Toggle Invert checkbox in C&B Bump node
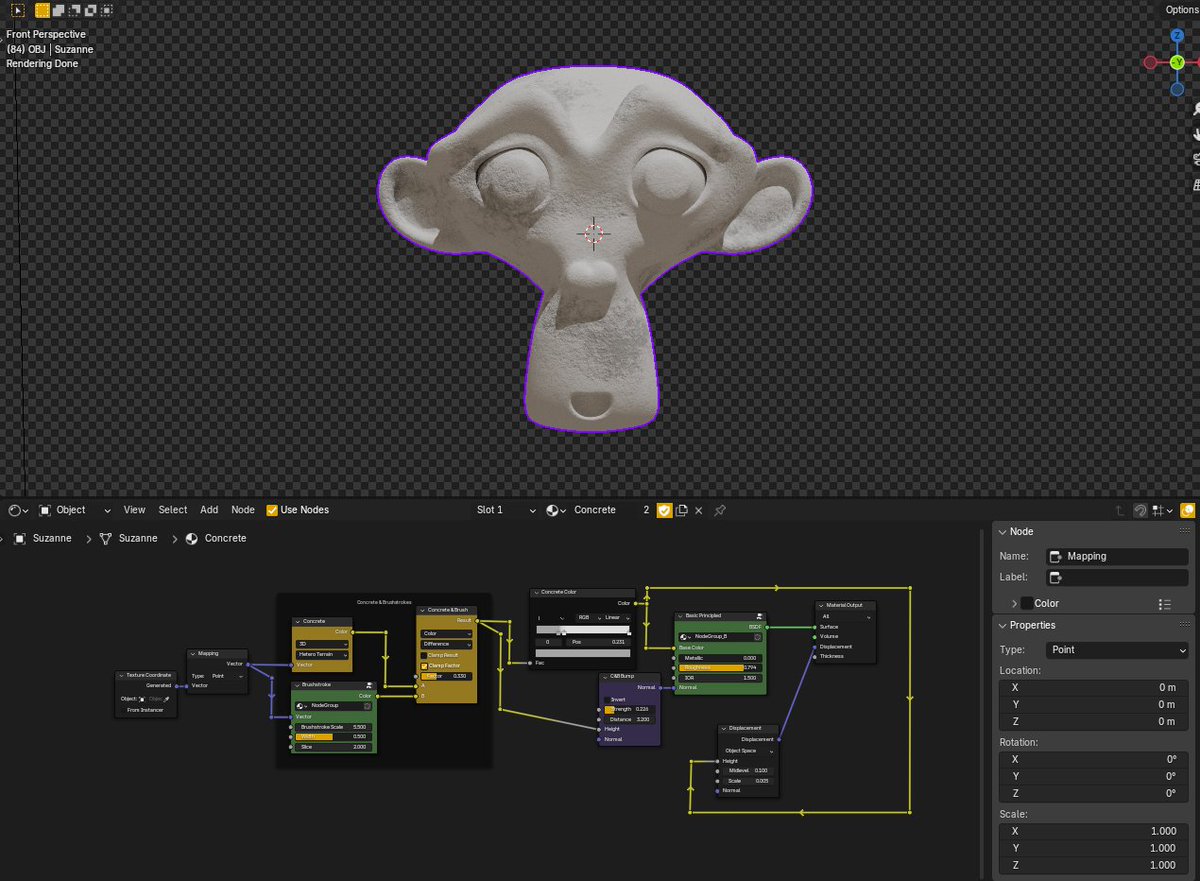The width and height of the screenshot is (1200, 881). click(607, 699)
